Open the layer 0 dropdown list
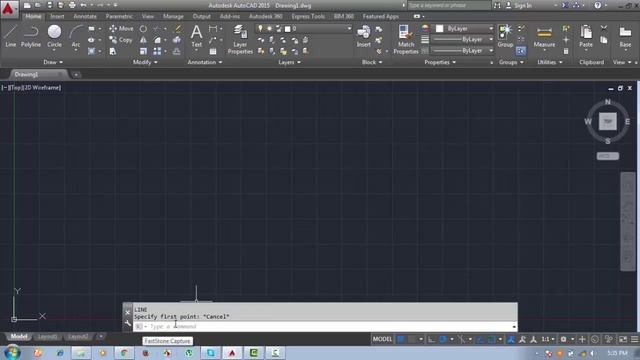This screenshot has height=360, width=640. (349, 29)
